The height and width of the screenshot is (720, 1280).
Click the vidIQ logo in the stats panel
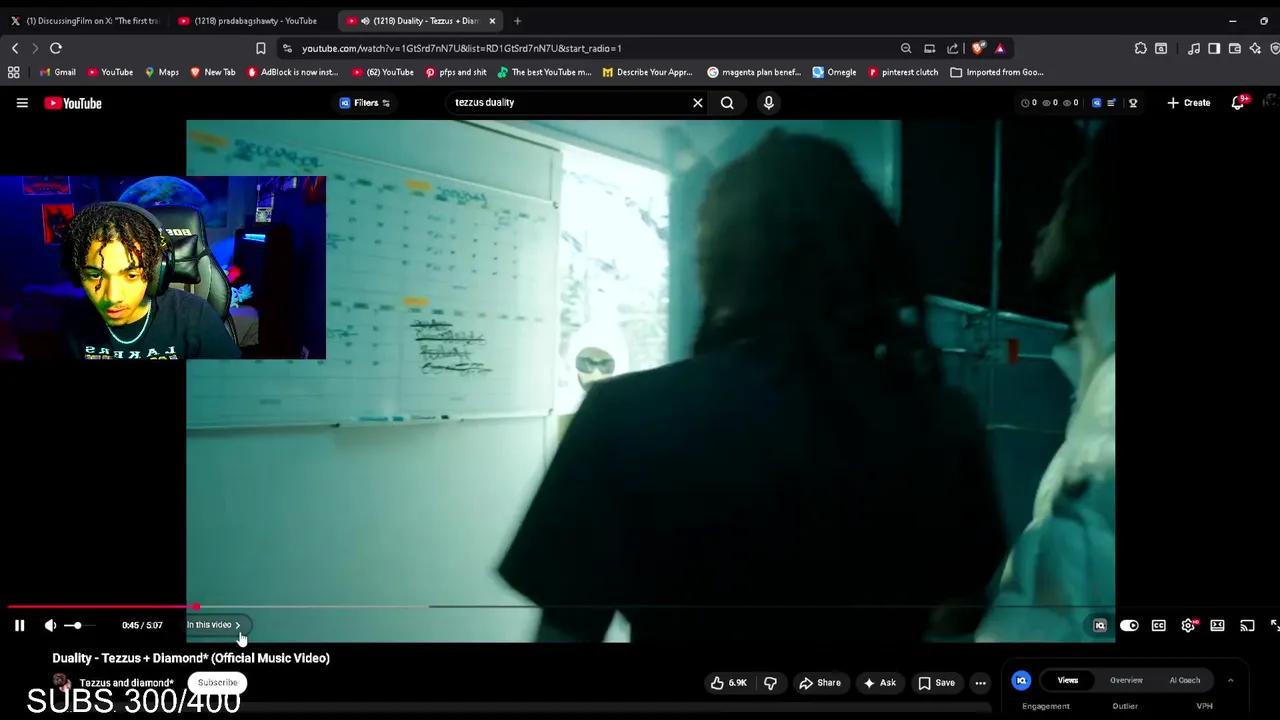(x=1021, y=680)
